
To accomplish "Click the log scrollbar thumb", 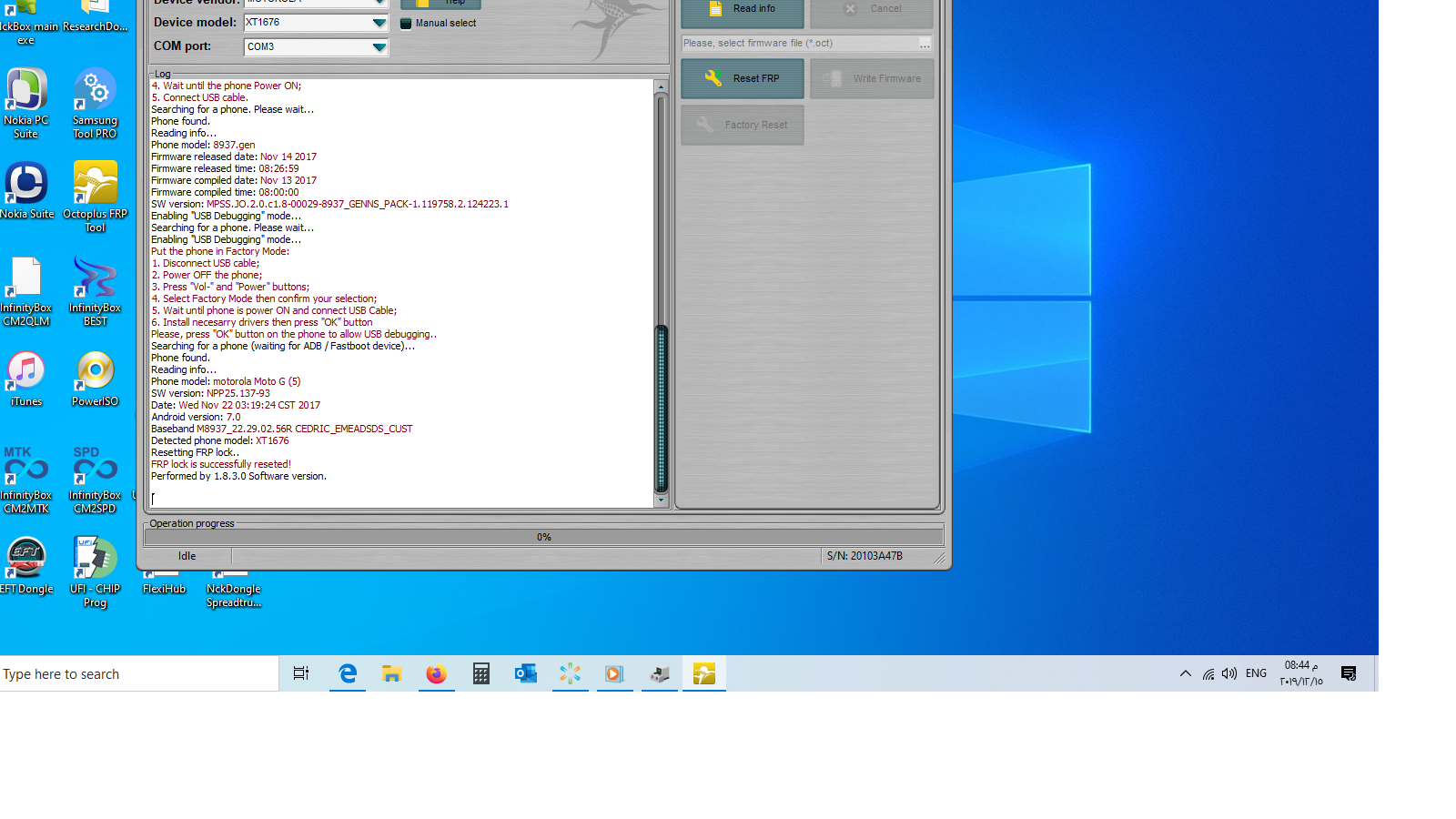I will click(662, 409).
